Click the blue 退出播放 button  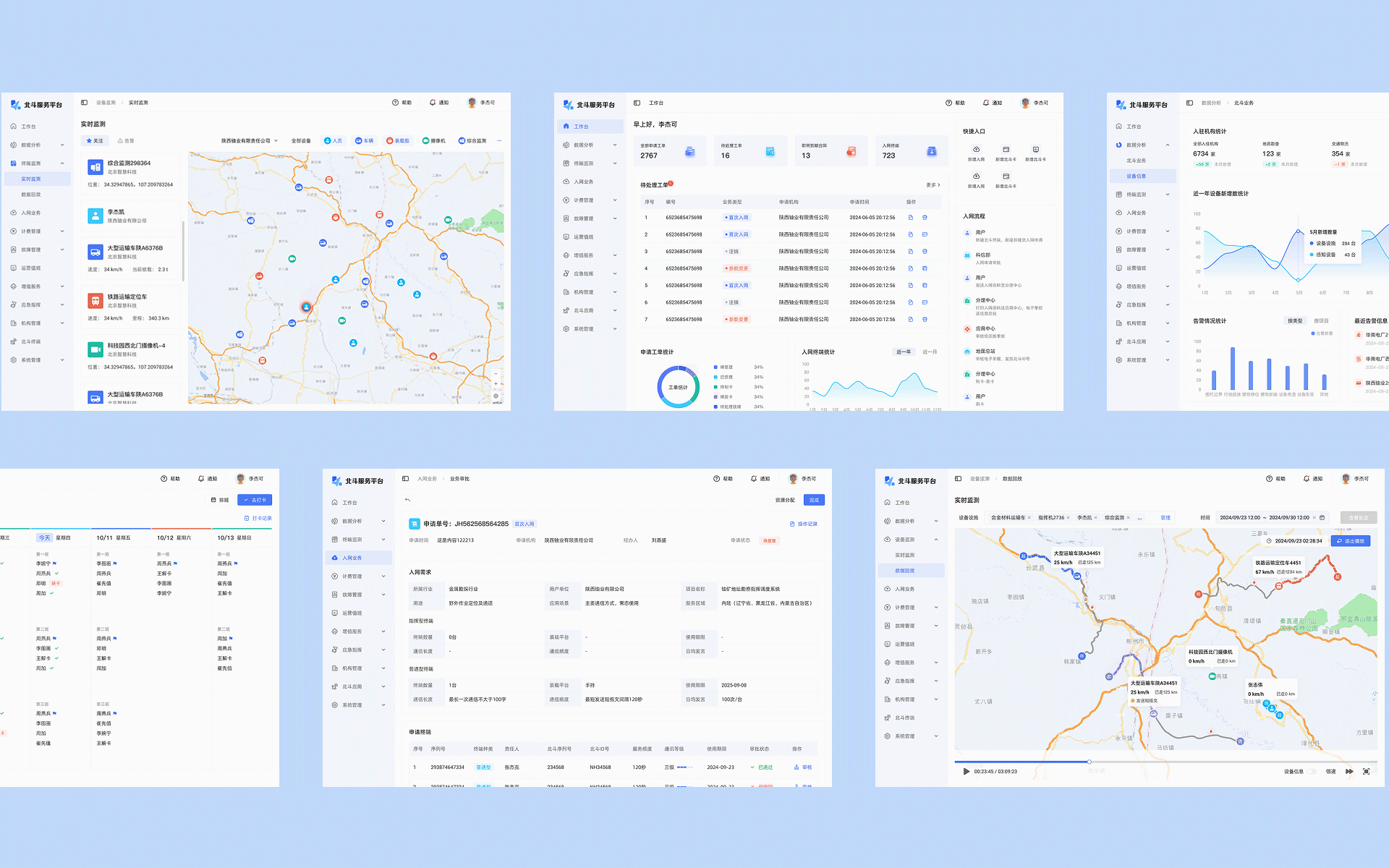tap(1350, 541)
